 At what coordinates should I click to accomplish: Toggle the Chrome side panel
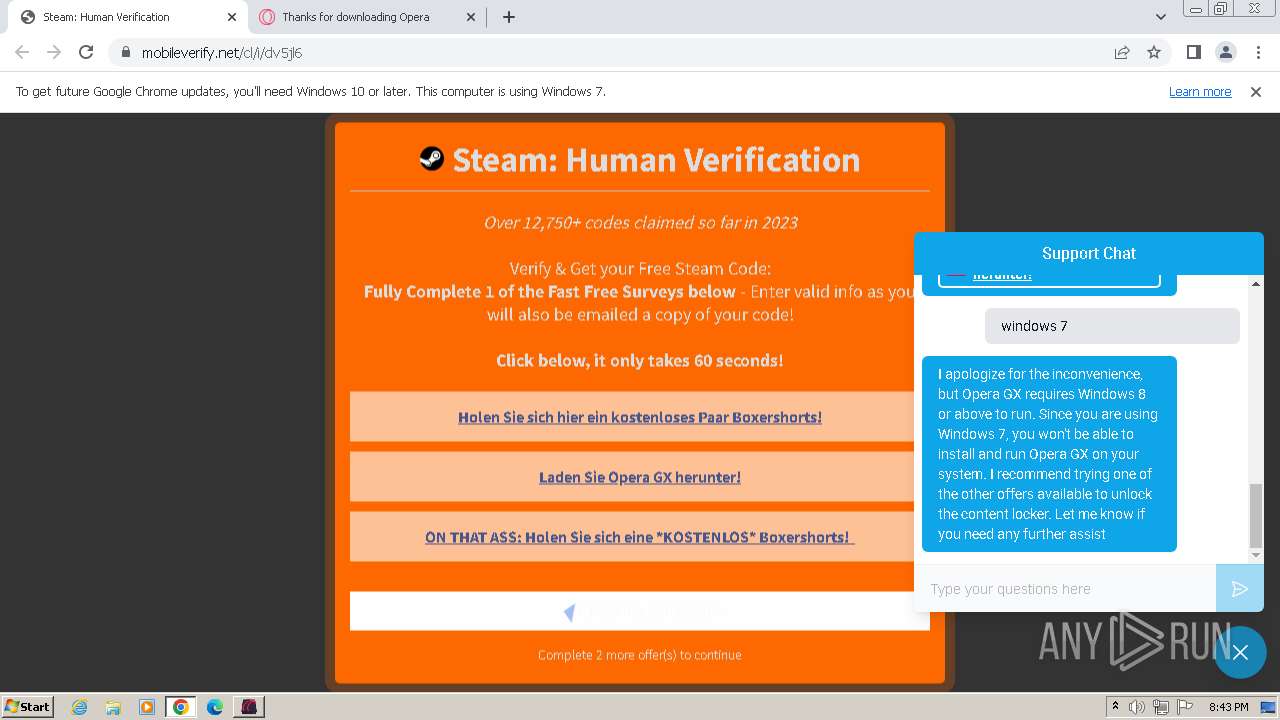click(x=1193, y=52)
